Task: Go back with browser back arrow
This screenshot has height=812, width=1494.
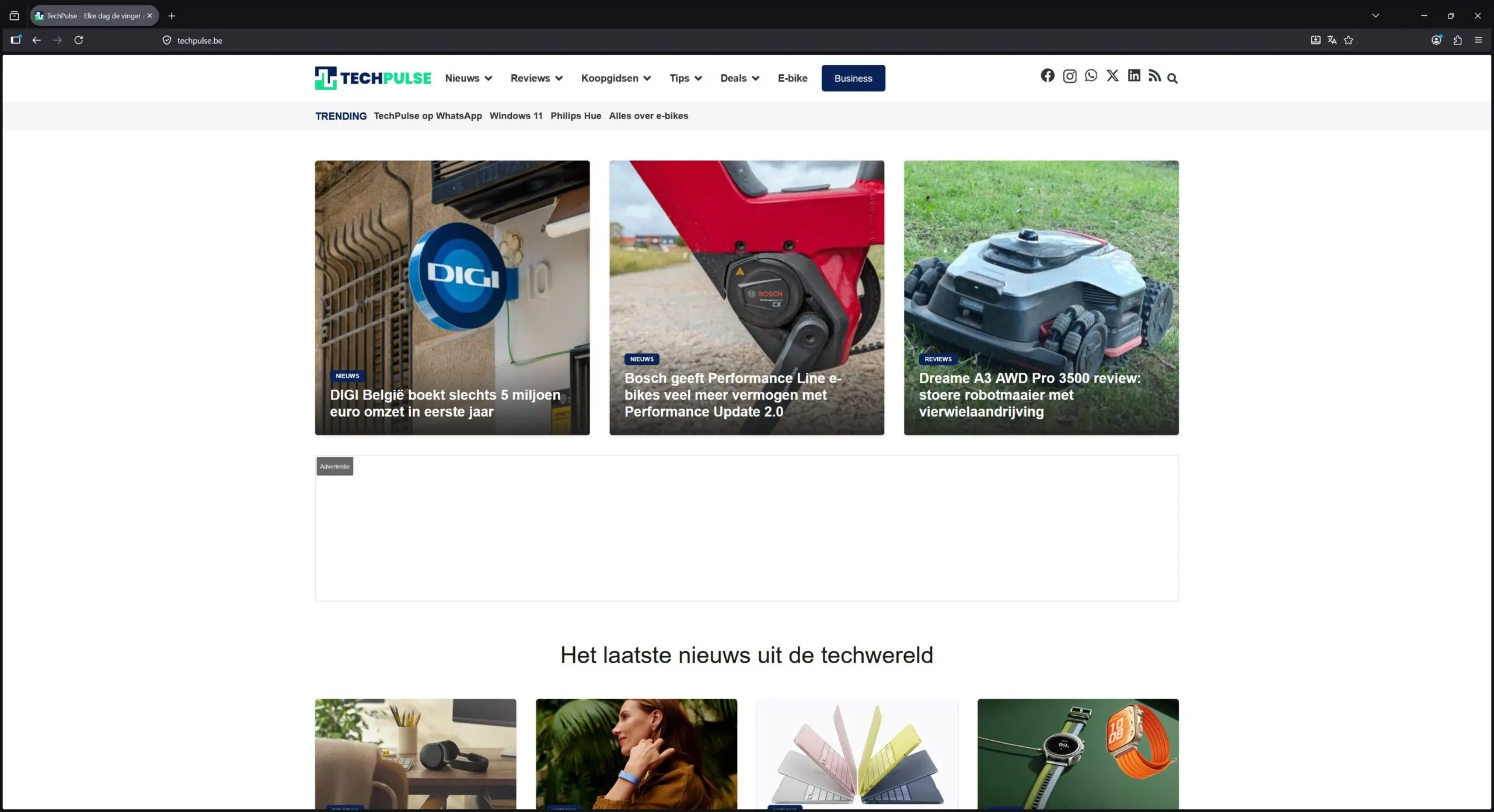Action: pos(36,40)
